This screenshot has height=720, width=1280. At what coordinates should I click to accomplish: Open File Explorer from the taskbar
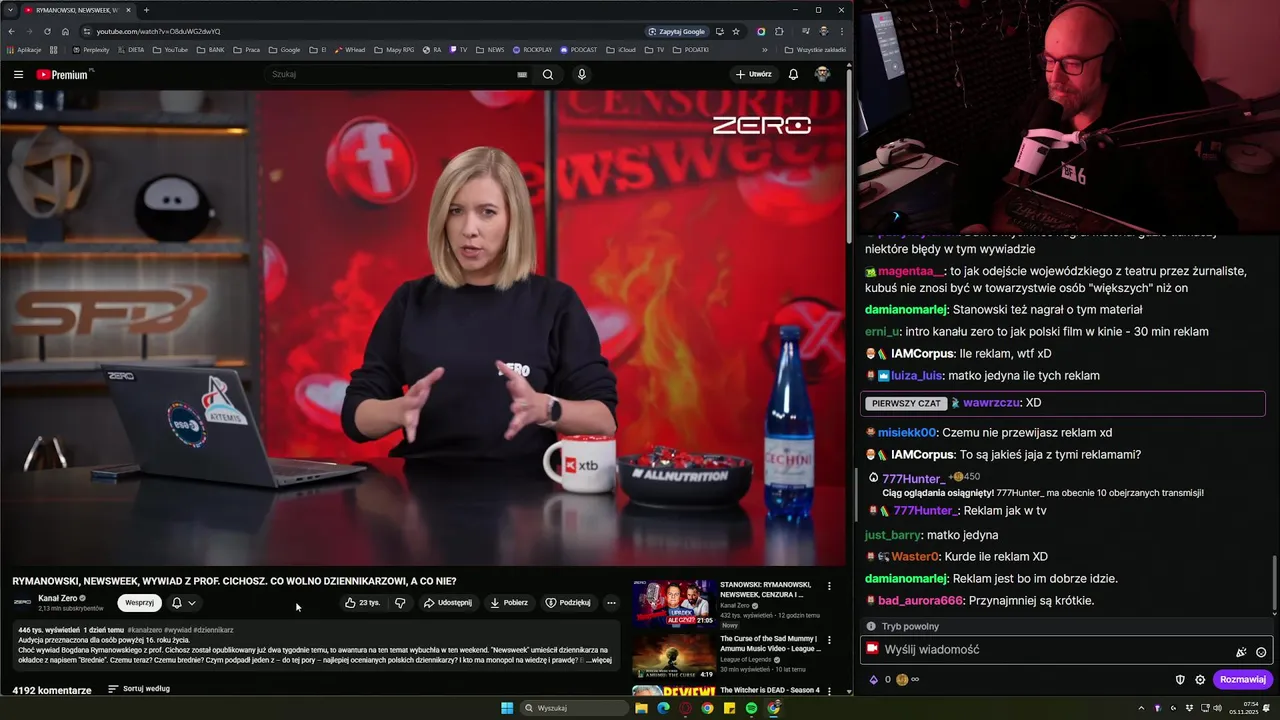click(641, 708)
